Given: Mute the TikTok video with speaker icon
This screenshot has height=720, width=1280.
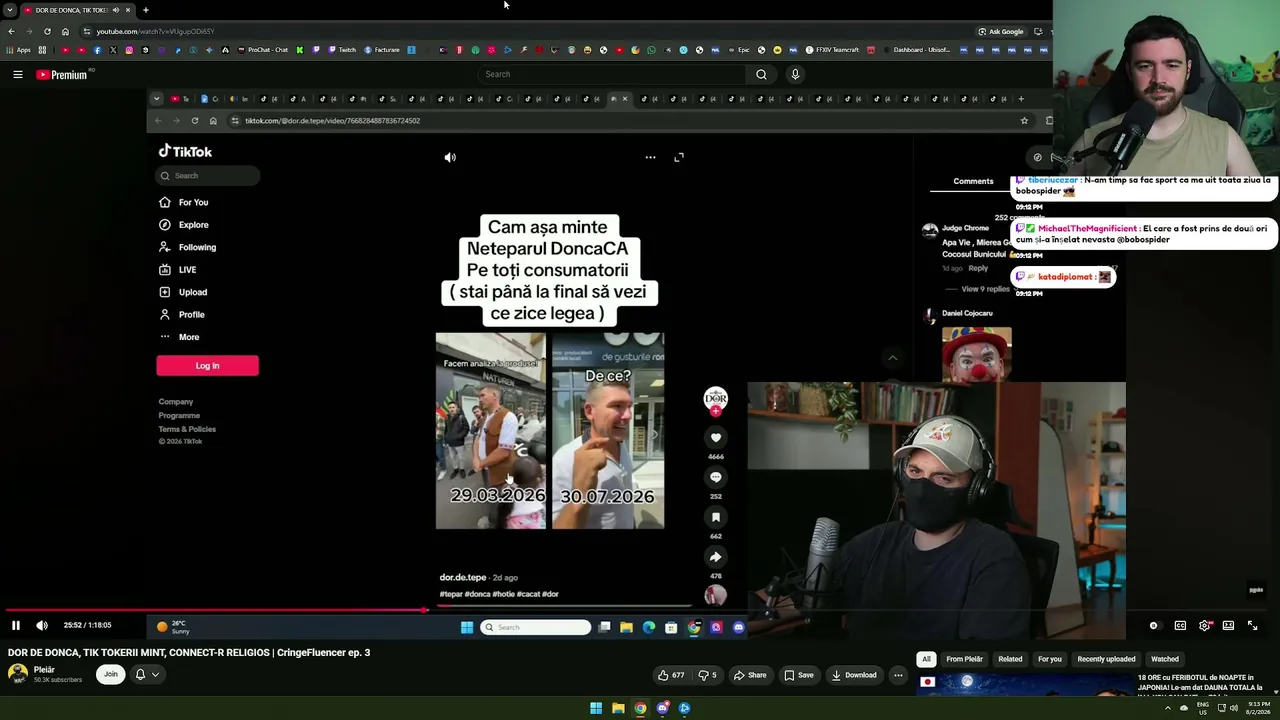Looking at the screenshot, I should (450, 157).
